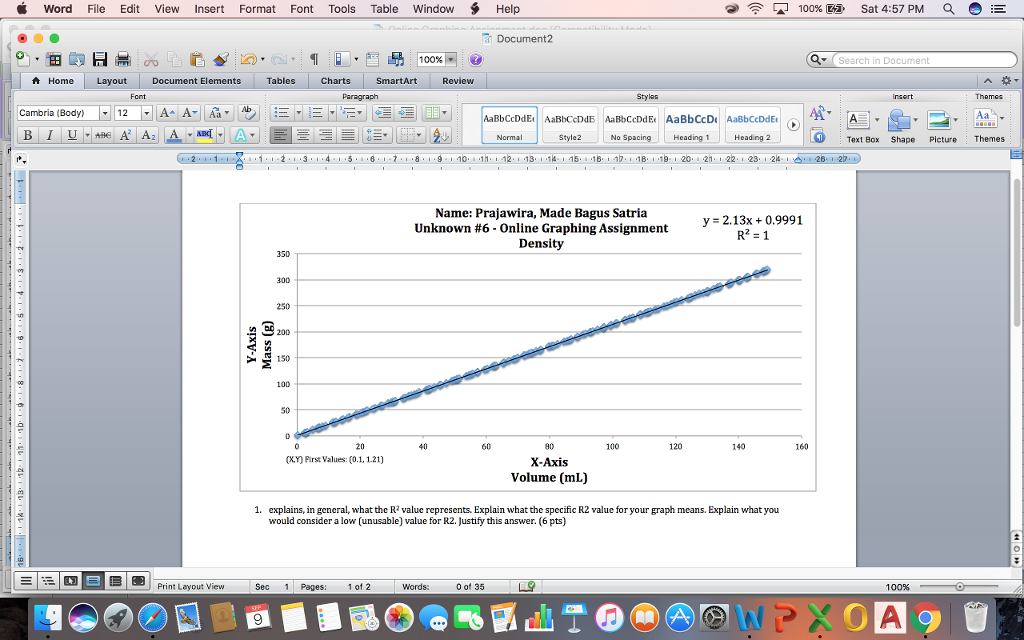Open the Format menu in menu bar
This screenshot has height=640, width=1024.
point(257,9)
